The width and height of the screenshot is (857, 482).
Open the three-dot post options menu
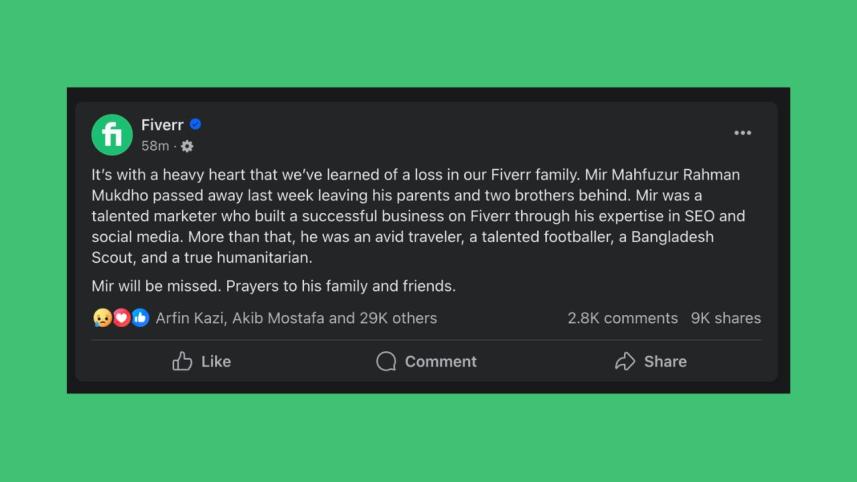tap(742, 133)
